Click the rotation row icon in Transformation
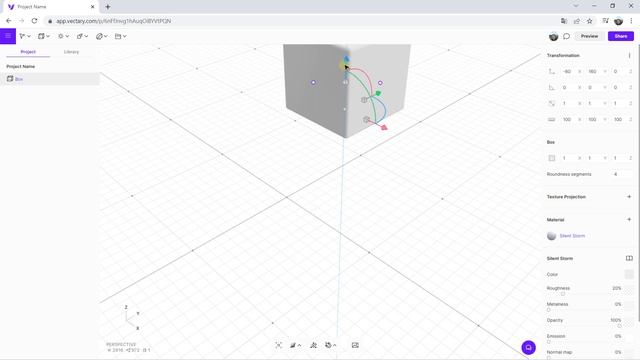 point(551,87)
